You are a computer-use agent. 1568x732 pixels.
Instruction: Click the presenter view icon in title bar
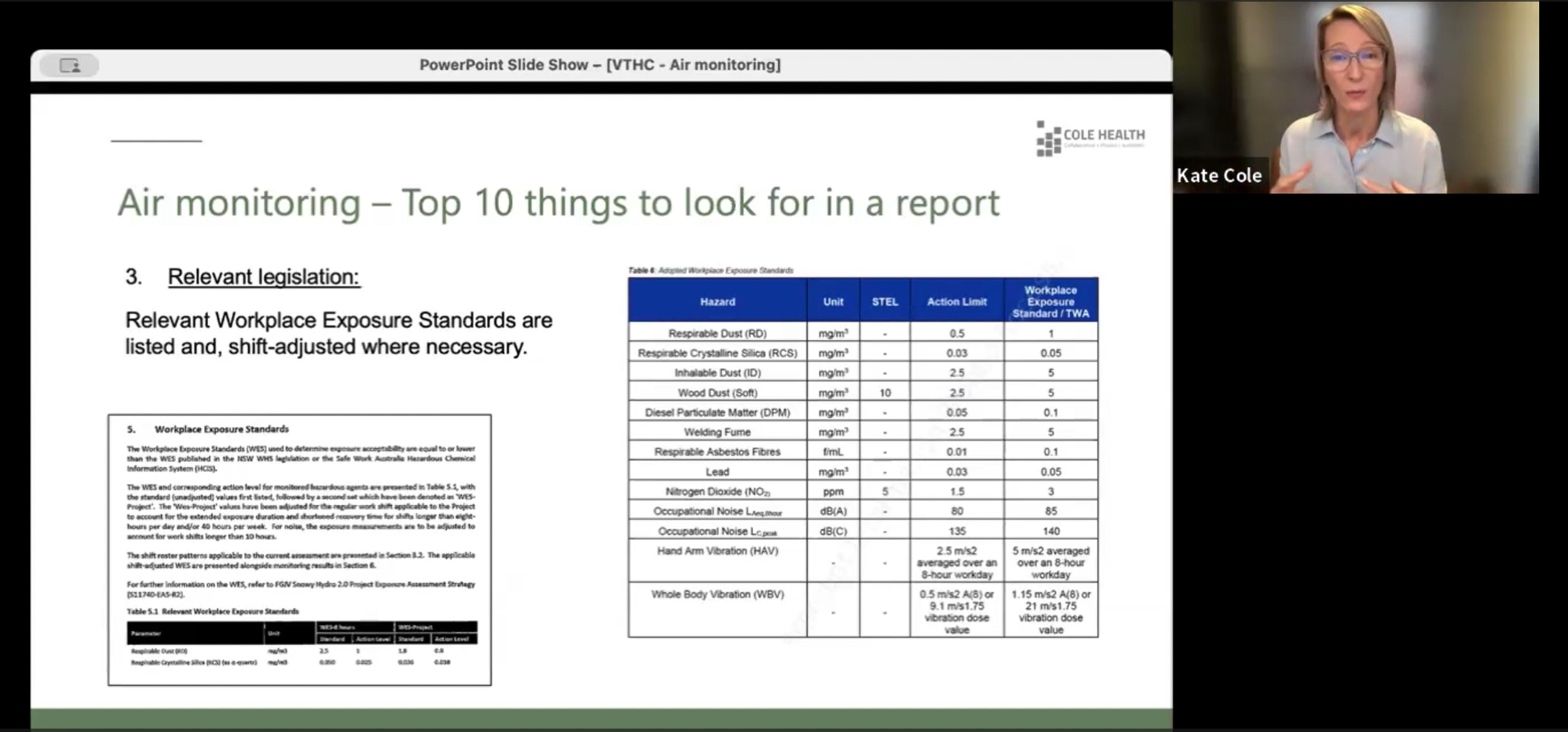tap(70, 66)
